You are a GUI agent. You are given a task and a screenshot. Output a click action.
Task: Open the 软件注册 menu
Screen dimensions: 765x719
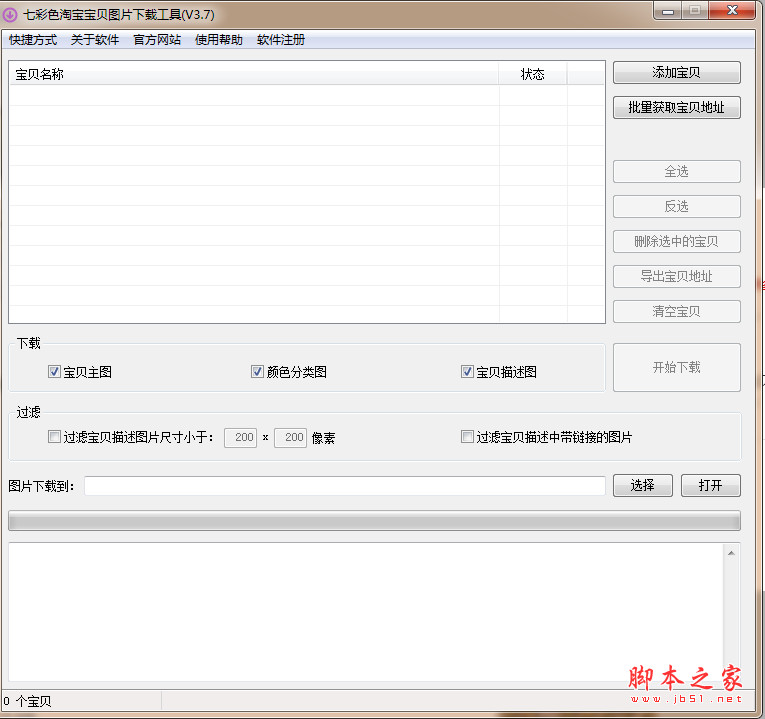tap(281, 40)
